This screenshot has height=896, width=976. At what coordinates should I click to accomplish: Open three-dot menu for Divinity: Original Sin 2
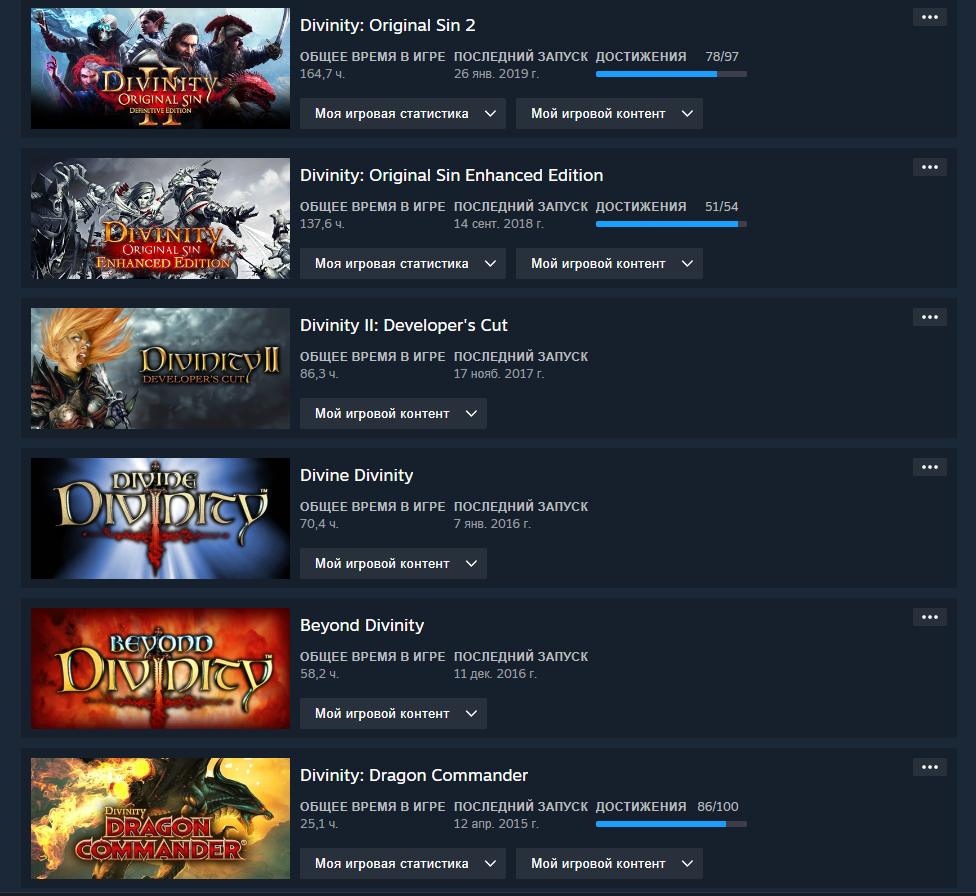coord(929,17)
